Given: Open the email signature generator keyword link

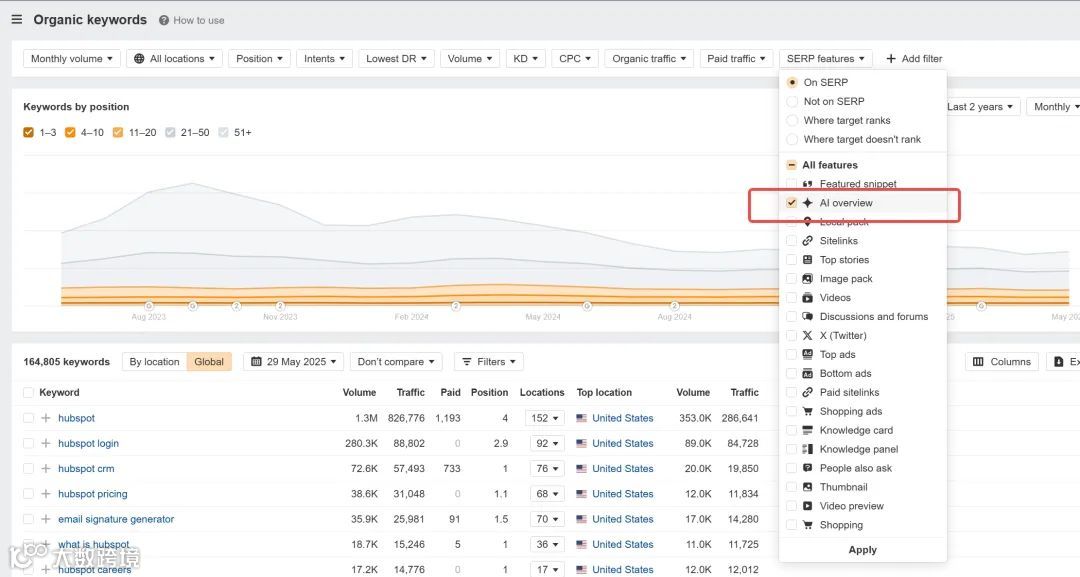Looking at the screenshot, I should (116, 519).
